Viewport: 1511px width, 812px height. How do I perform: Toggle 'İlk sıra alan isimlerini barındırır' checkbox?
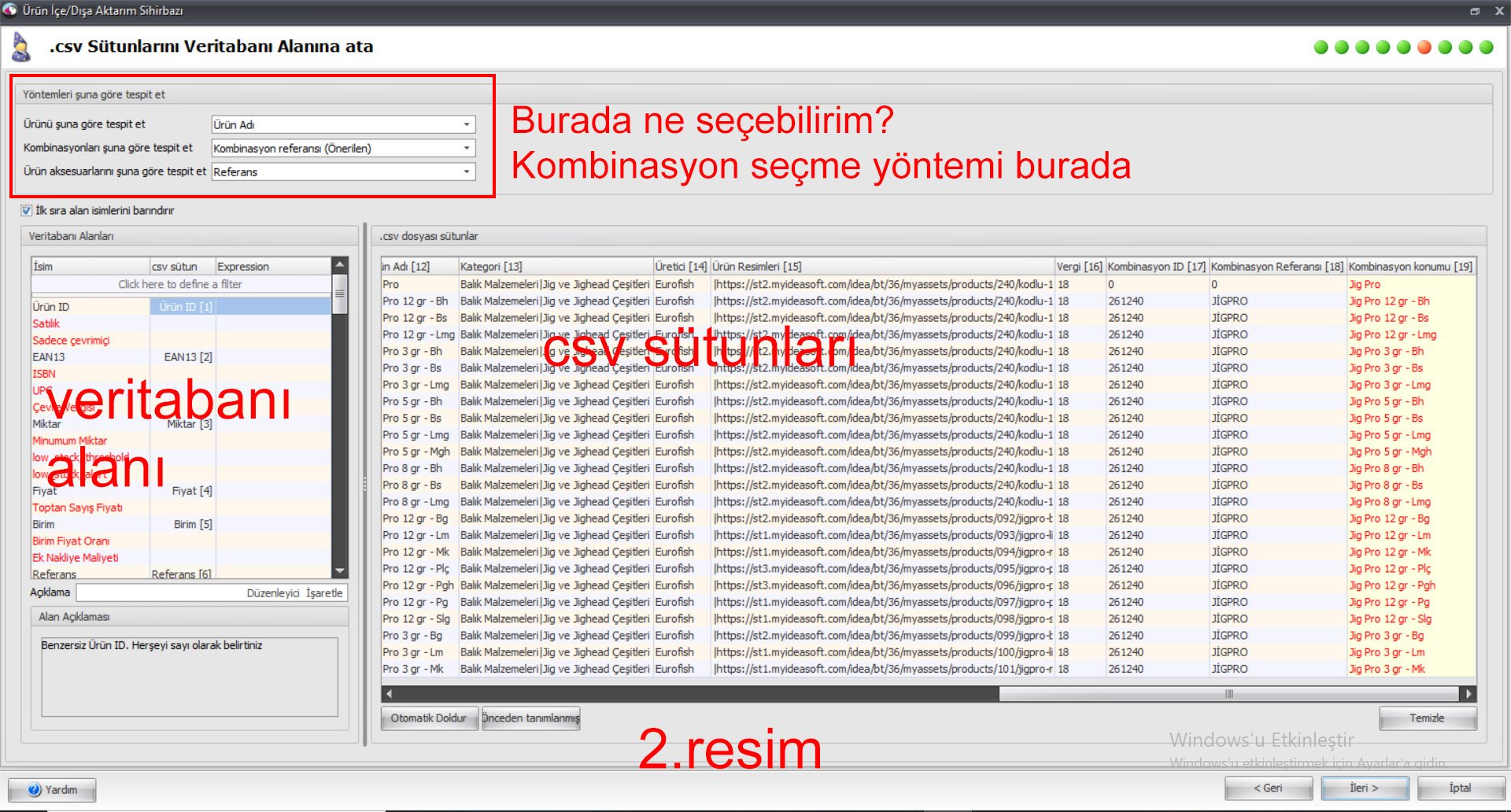[27, 211]
